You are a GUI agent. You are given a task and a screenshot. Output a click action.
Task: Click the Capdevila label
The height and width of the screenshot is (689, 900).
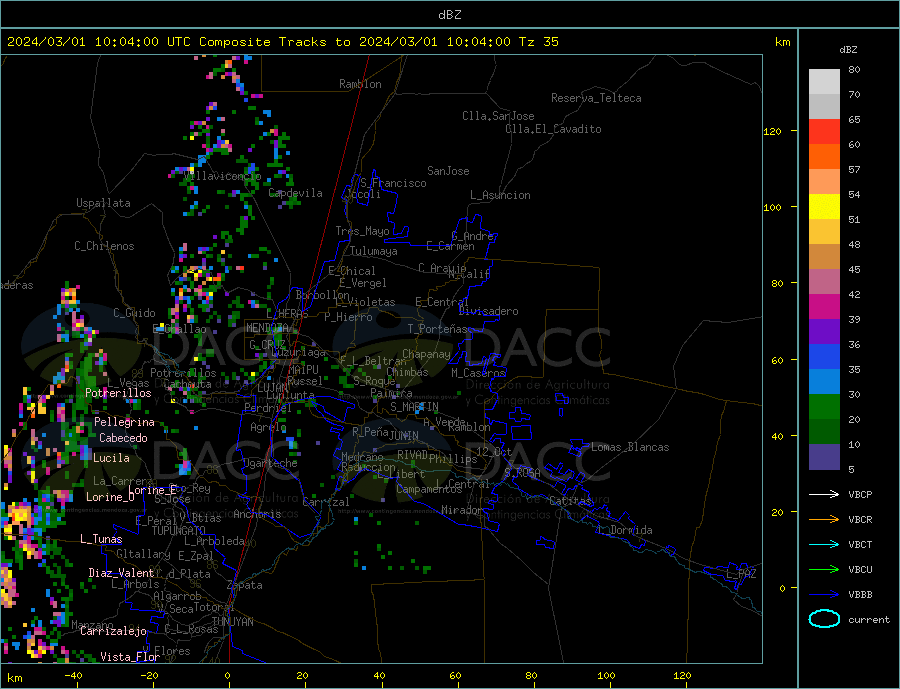click(x=295, y=193)
